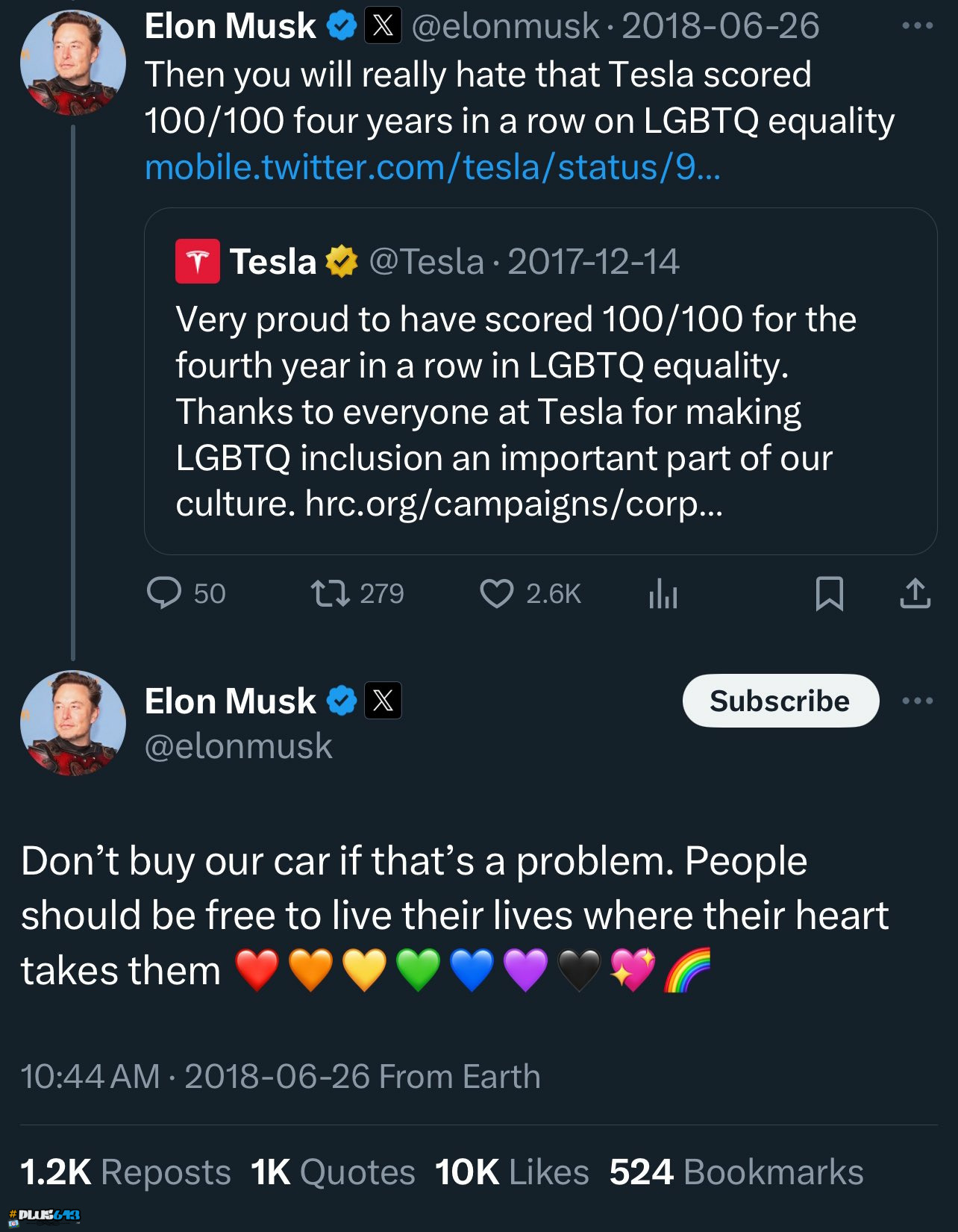Open the top tweet's three-dot menu

918,26
